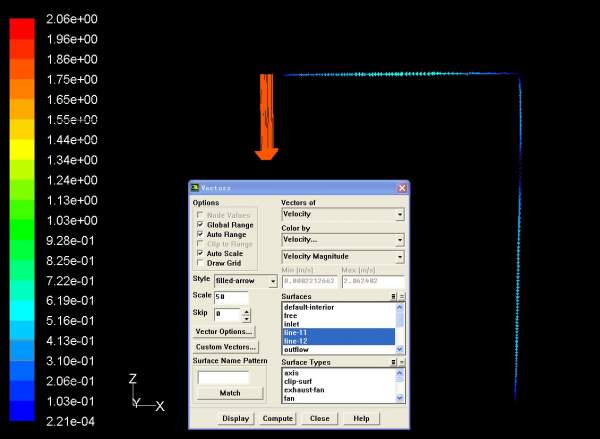Image resolution: width=600 pixels, height=439 pixels.
Task: Click the Match button
Action: click(230, 393)
